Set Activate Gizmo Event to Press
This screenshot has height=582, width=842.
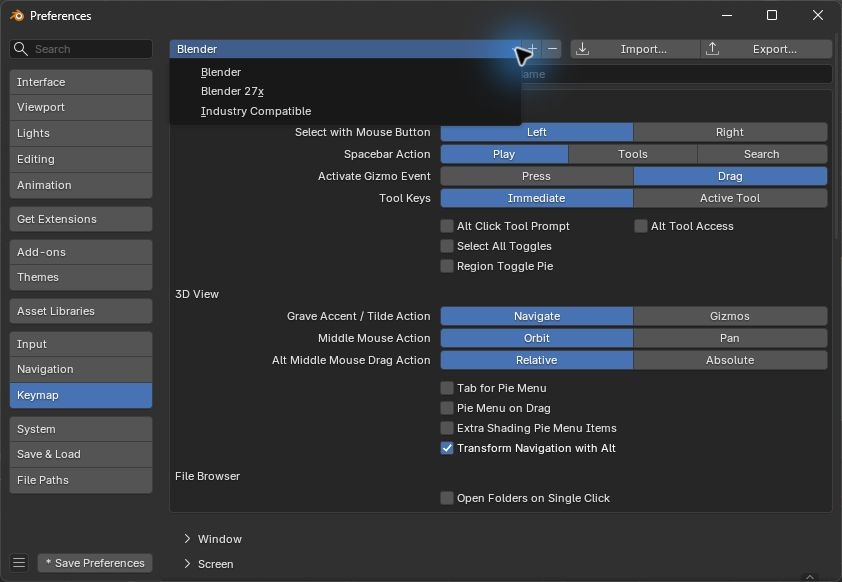point(536,176)
